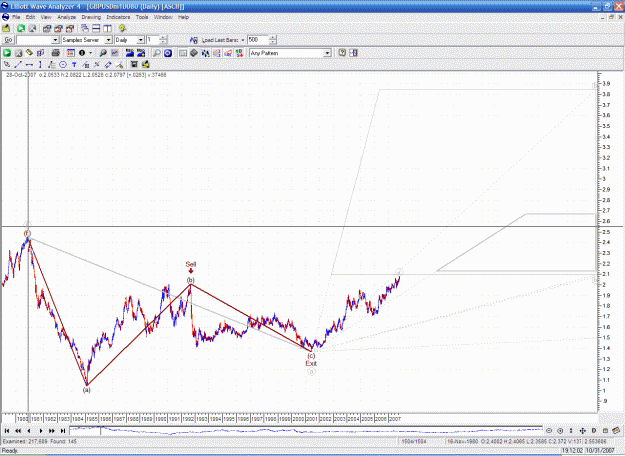This screenshot has width=625, height=456.
Task: Click the printer icon
Action: tap(56, 53)
